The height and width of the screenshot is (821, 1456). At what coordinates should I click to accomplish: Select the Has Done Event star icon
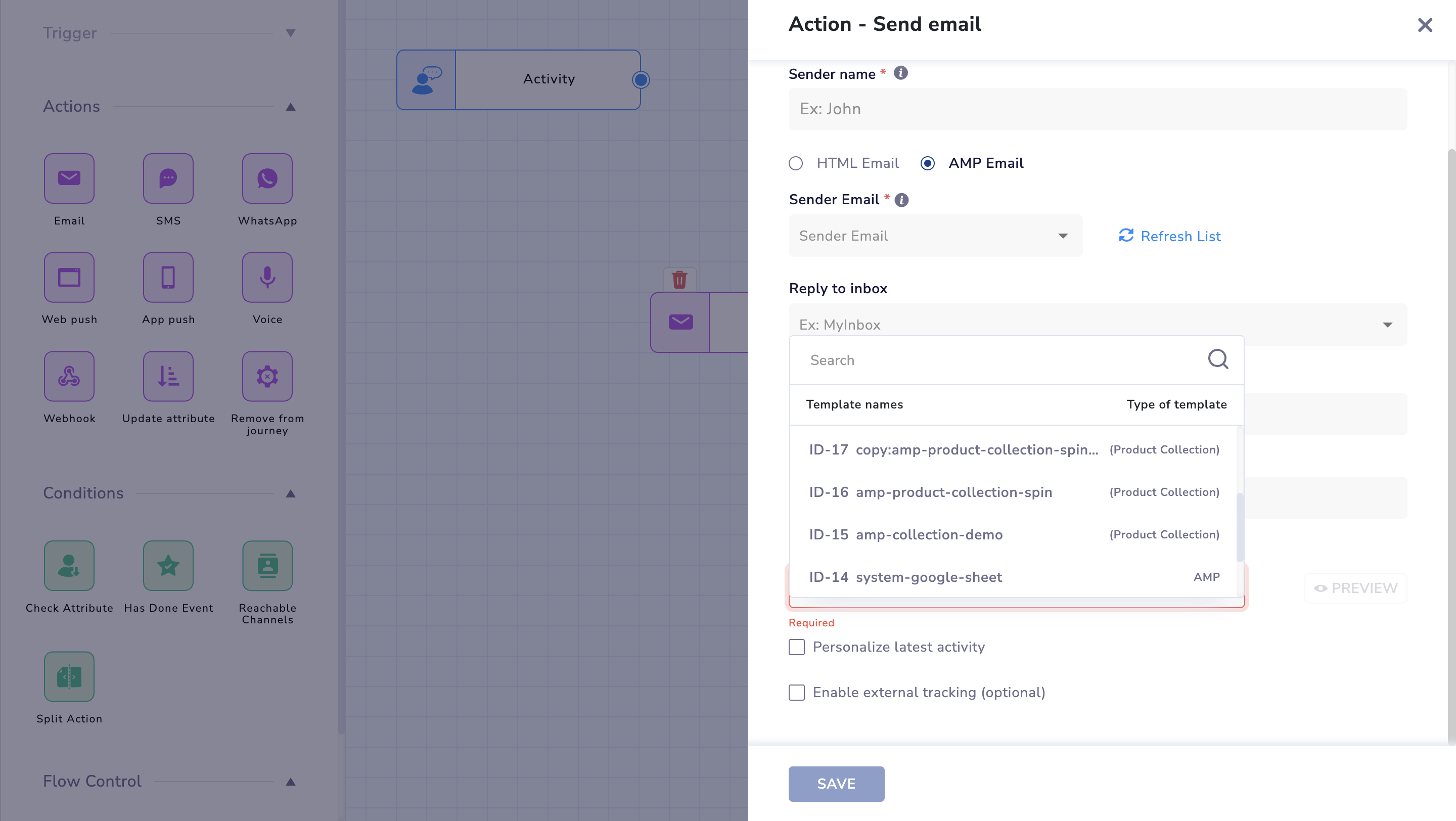click(168, 566)
